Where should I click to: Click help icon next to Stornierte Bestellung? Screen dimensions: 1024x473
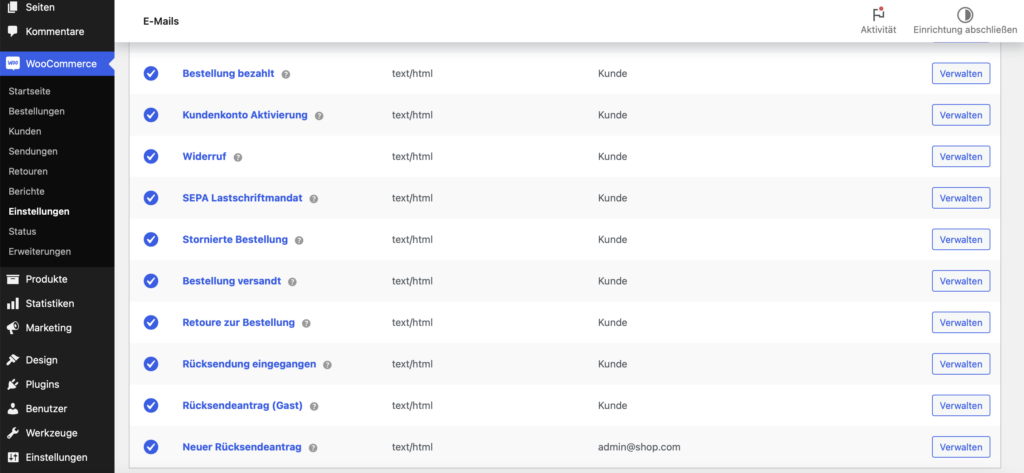[x=299, y=240]
